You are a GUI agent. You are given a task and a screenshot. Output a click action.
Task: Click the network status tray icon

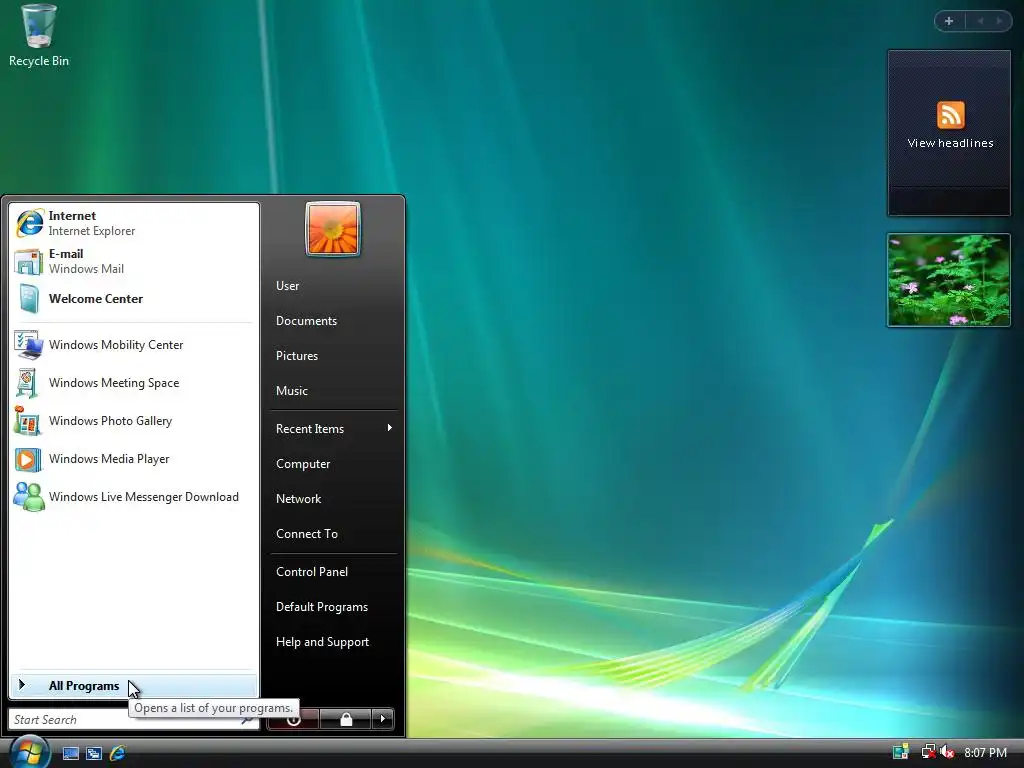(x=927, y=752)
